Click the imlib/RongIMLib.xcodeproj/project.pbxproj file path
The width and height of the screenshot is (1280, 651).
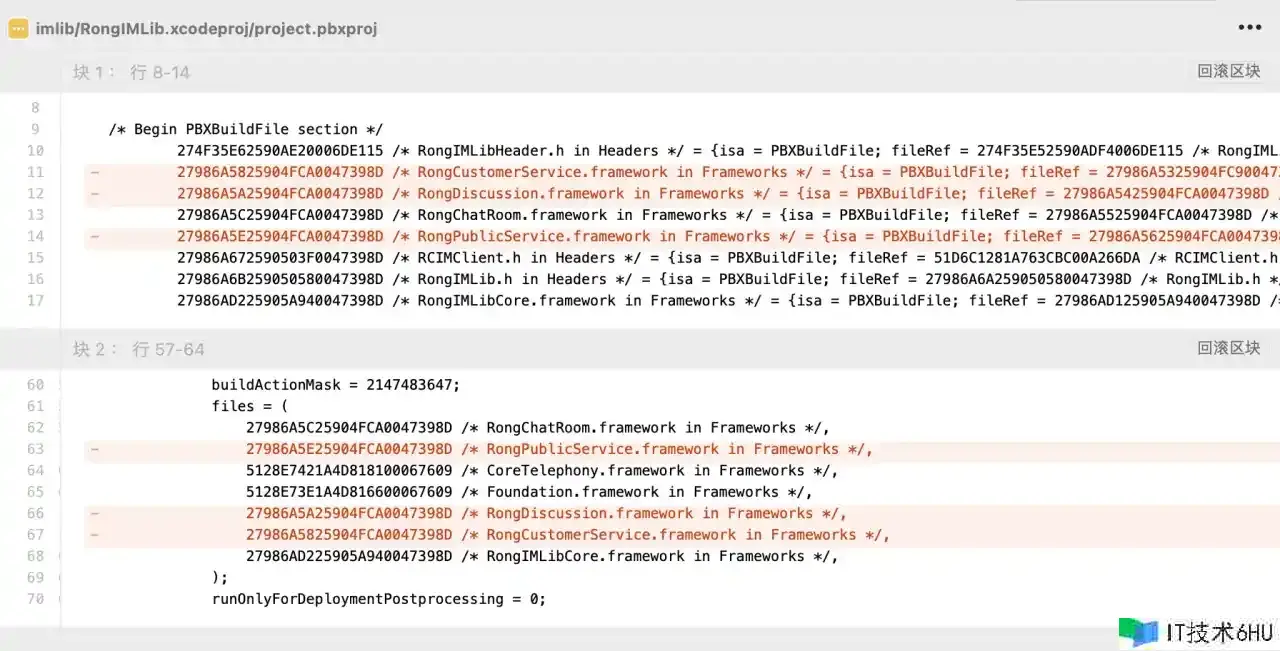click(206, 29)
